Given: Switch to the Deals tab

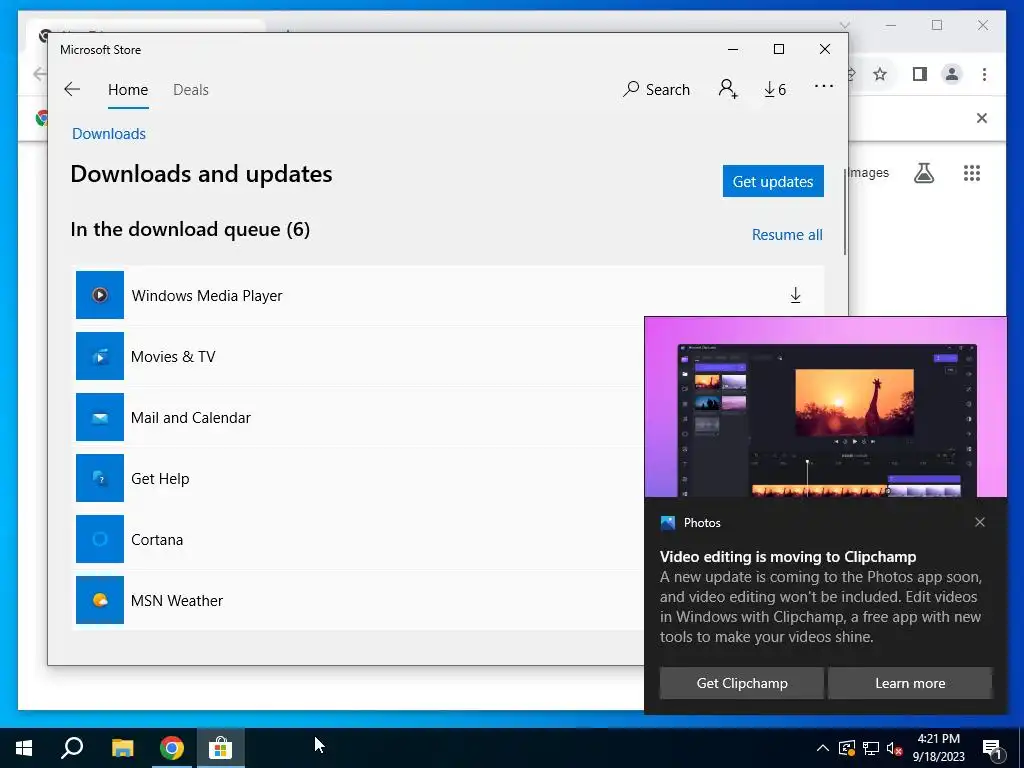Looking at the screenshot, I should 191,89.
